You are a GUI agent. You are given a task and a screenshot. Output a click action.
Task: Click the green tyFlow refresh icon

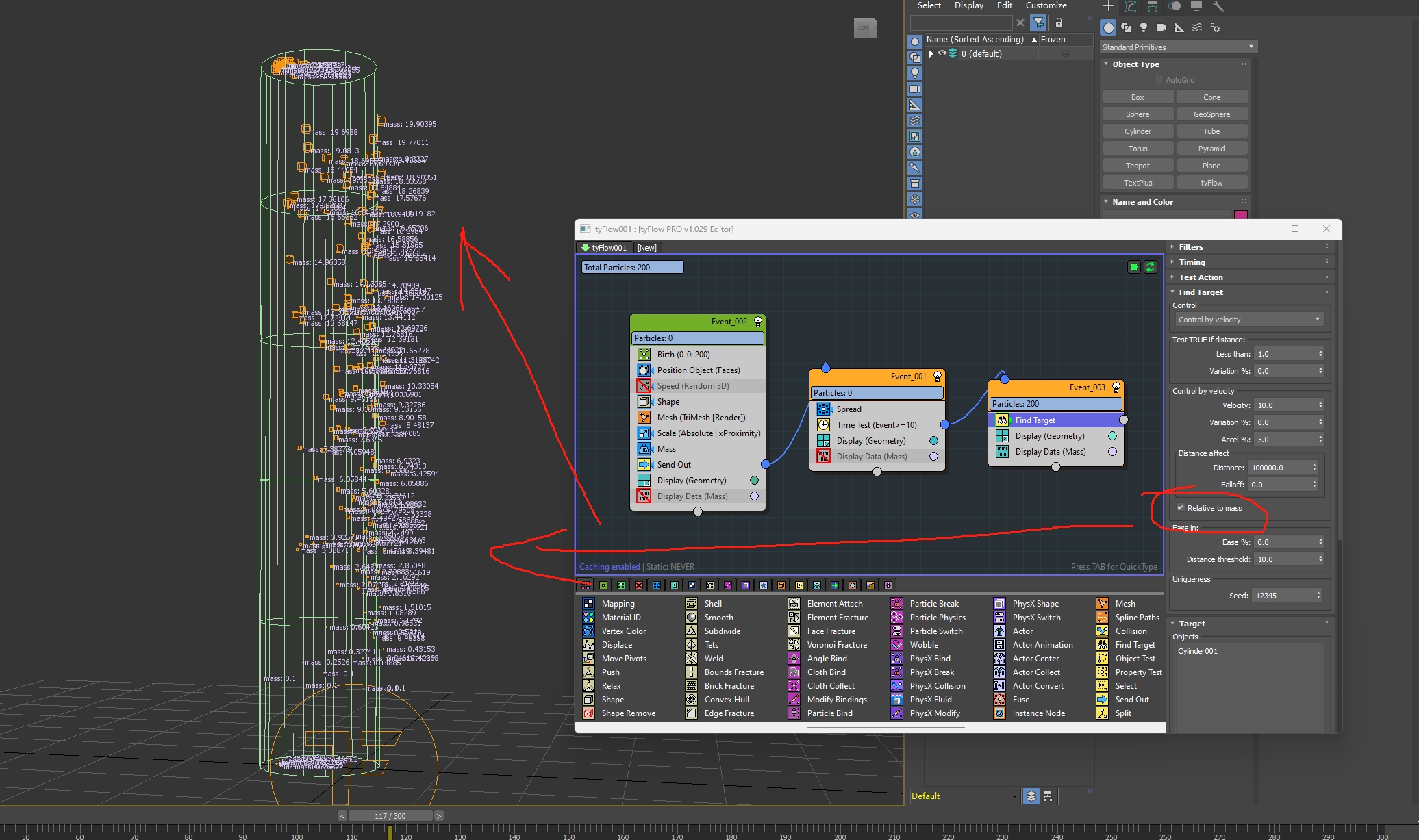1151,268
